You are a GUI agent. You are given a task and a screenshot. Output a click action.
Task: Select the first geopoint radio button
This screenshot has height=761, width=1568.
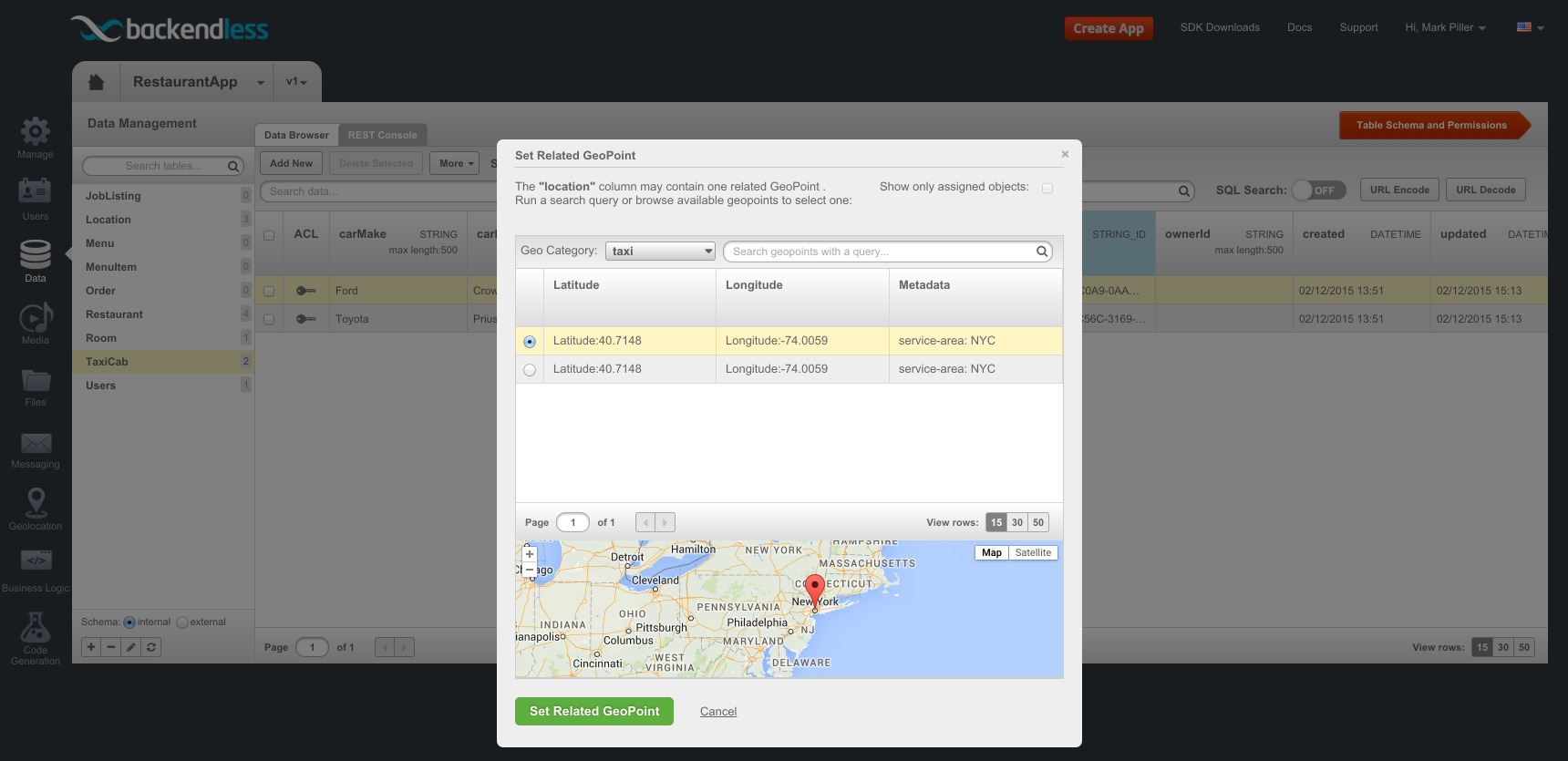[x=530, y=342]
